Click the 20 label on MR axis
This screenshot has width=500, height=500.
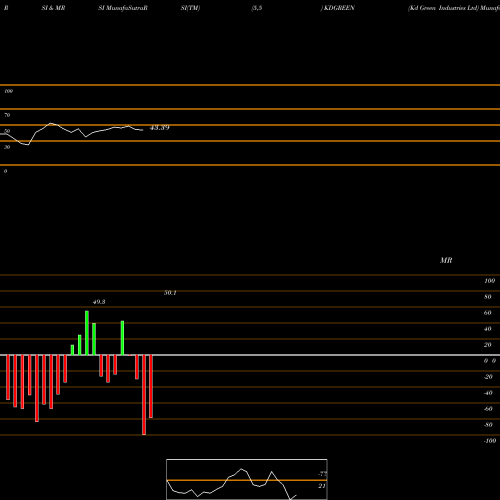click(488, 345)
